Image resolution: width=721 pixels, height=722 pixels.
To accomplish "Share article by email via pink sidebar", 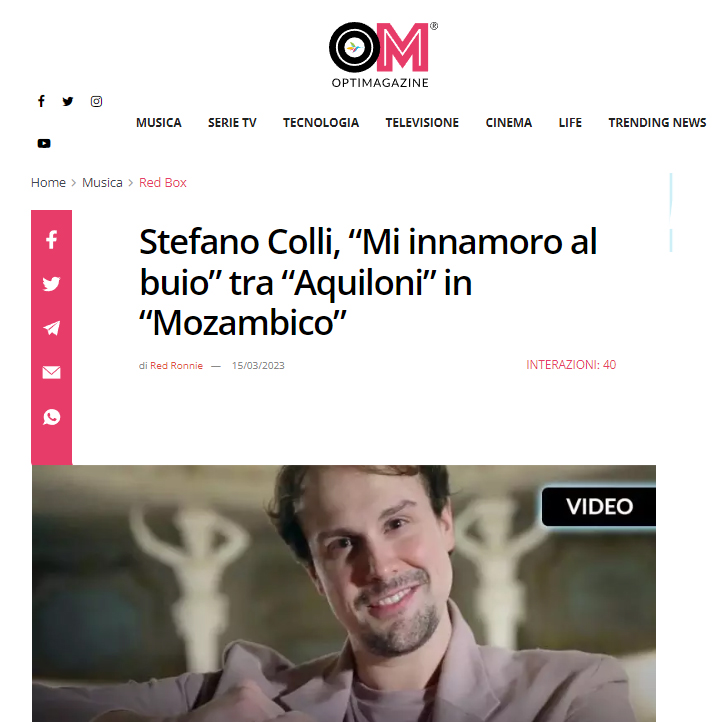I will pos(52,372).
